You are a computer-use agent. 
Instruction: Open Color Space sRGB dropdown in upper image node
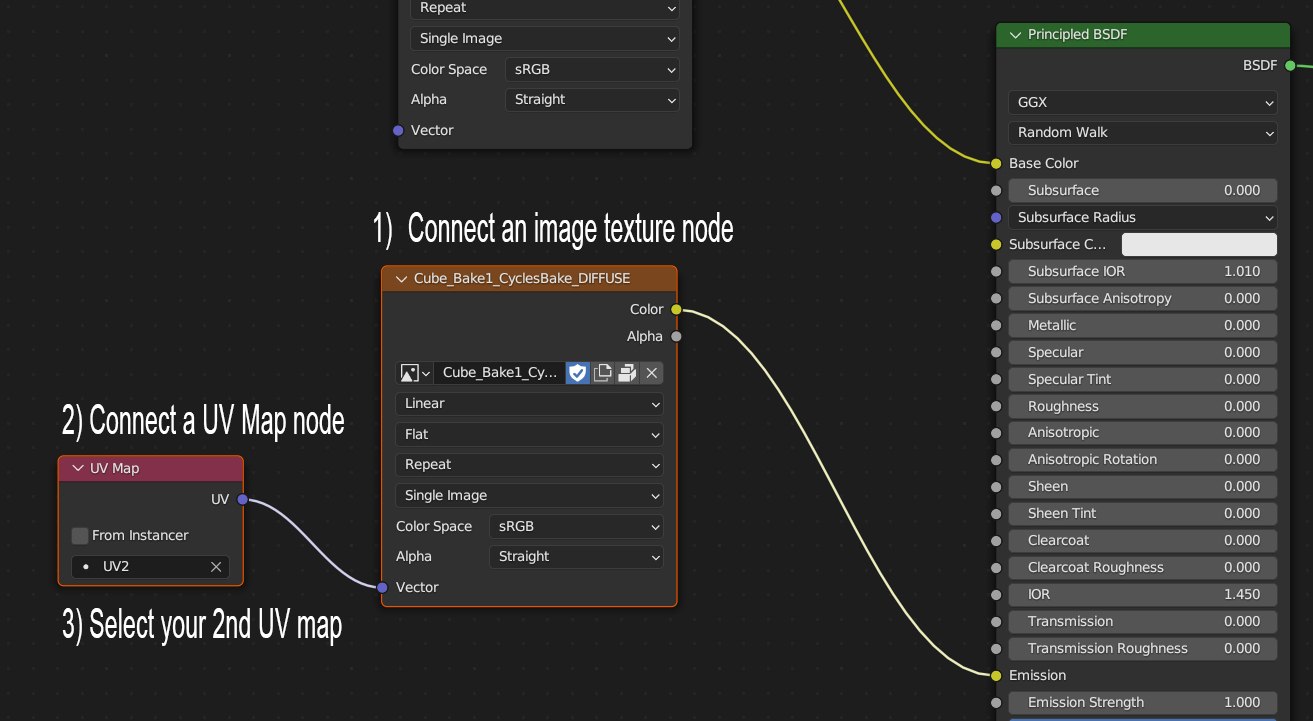[592, 70]
